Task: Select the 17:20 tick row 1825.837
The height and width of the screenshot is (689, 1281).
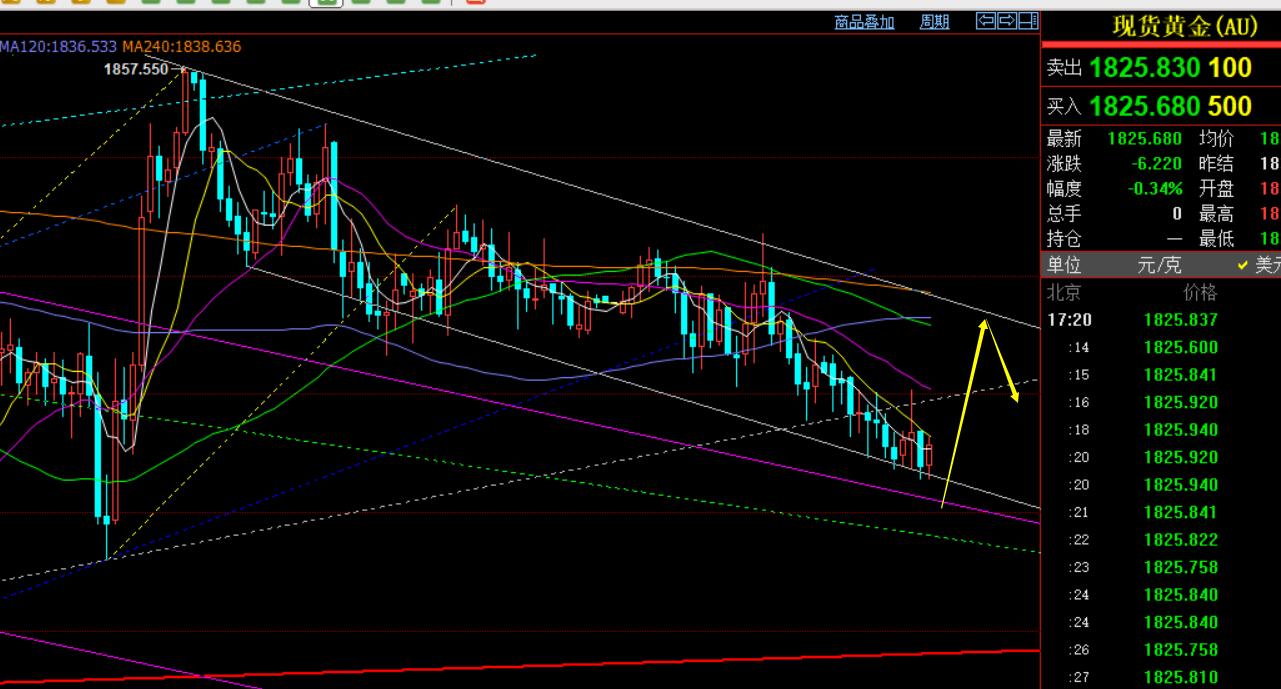Action: tap(1160, 320)
